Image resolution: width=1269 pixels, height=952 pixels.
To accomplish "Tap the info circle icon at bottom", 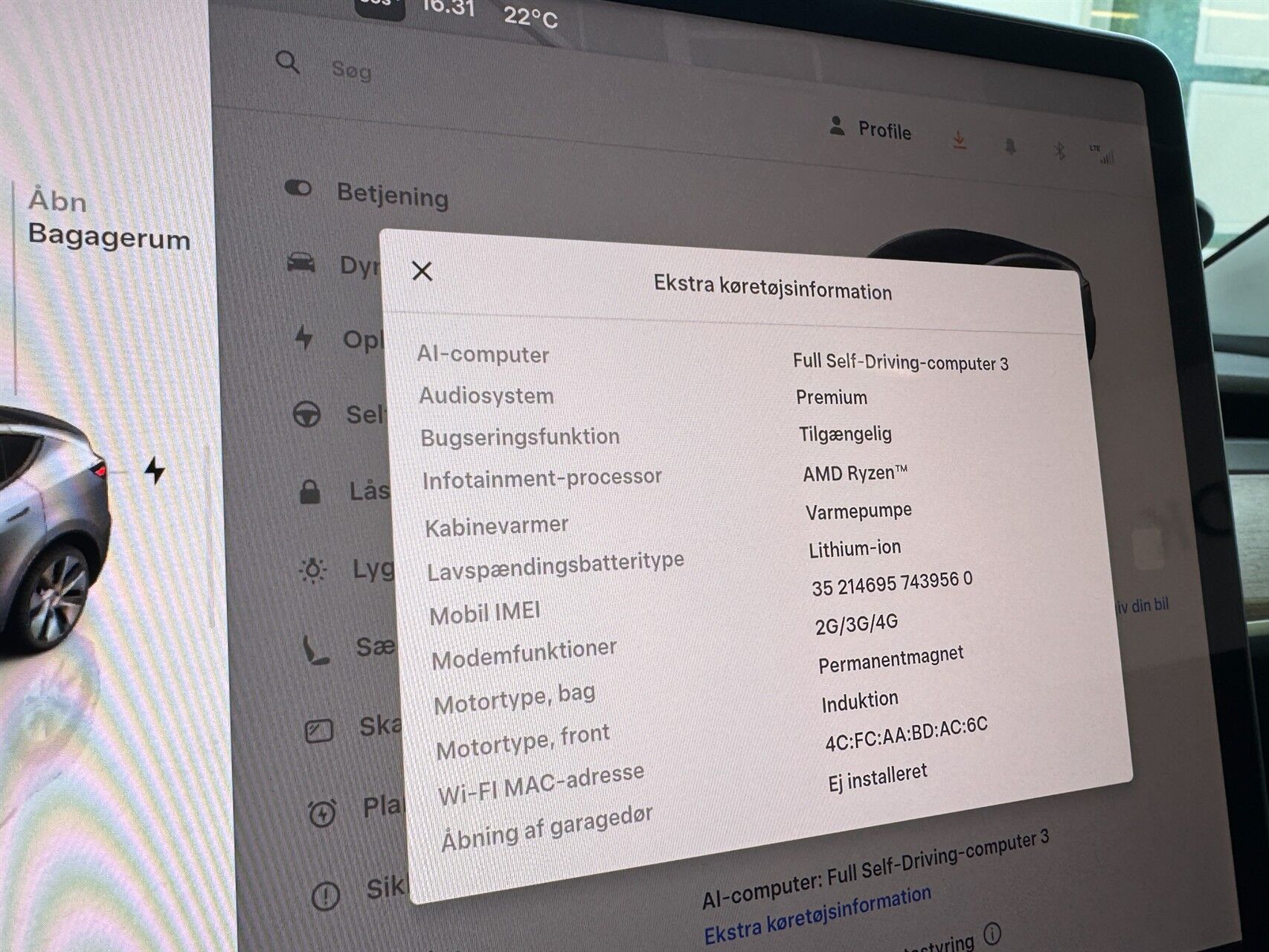I will (992, 933).
